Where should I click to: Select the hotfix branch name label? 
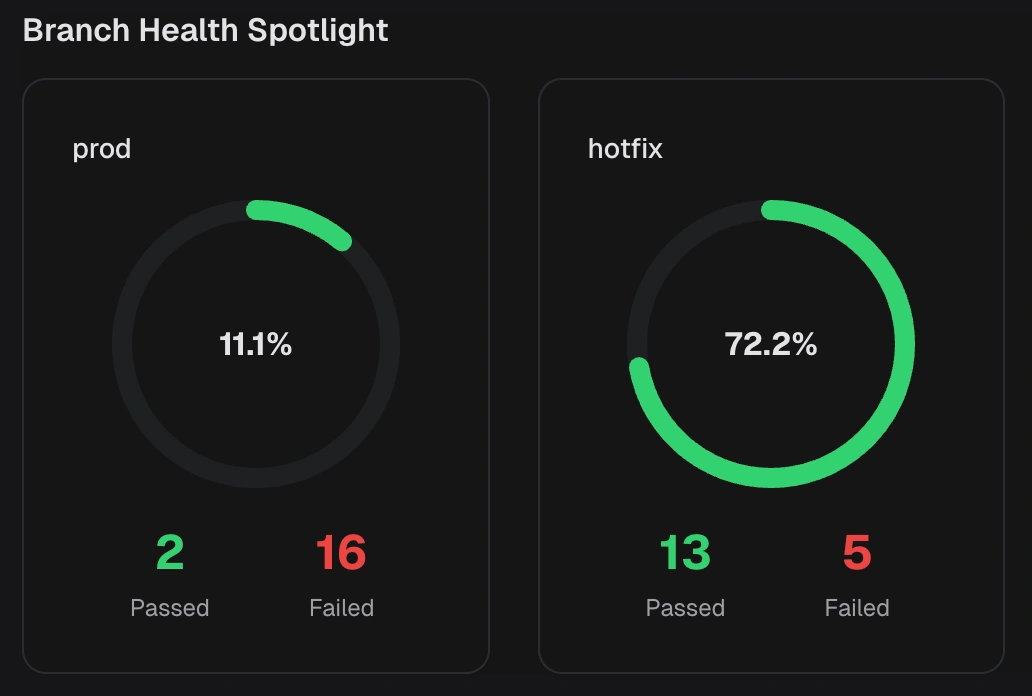tap(625, 150)
